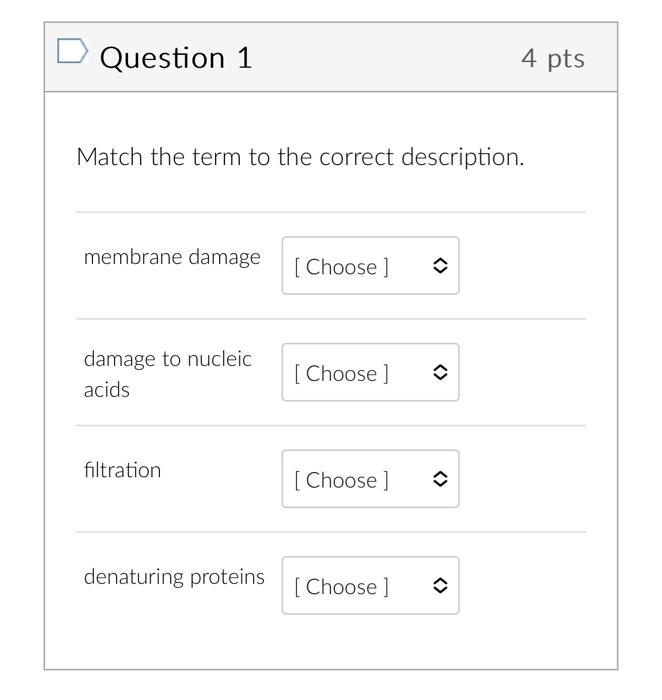
Task: Click the damage to nucleic acids label
Action: pyautogui.click(x=168, y=374)
